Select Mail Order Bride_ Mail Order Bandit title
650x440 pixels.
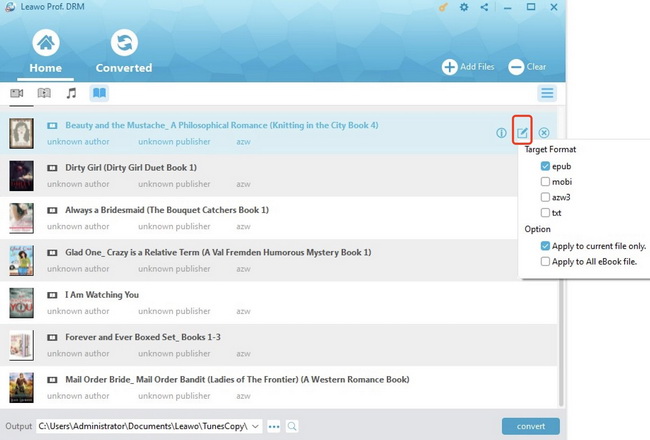pyautogui.click(x=237, y=379)
